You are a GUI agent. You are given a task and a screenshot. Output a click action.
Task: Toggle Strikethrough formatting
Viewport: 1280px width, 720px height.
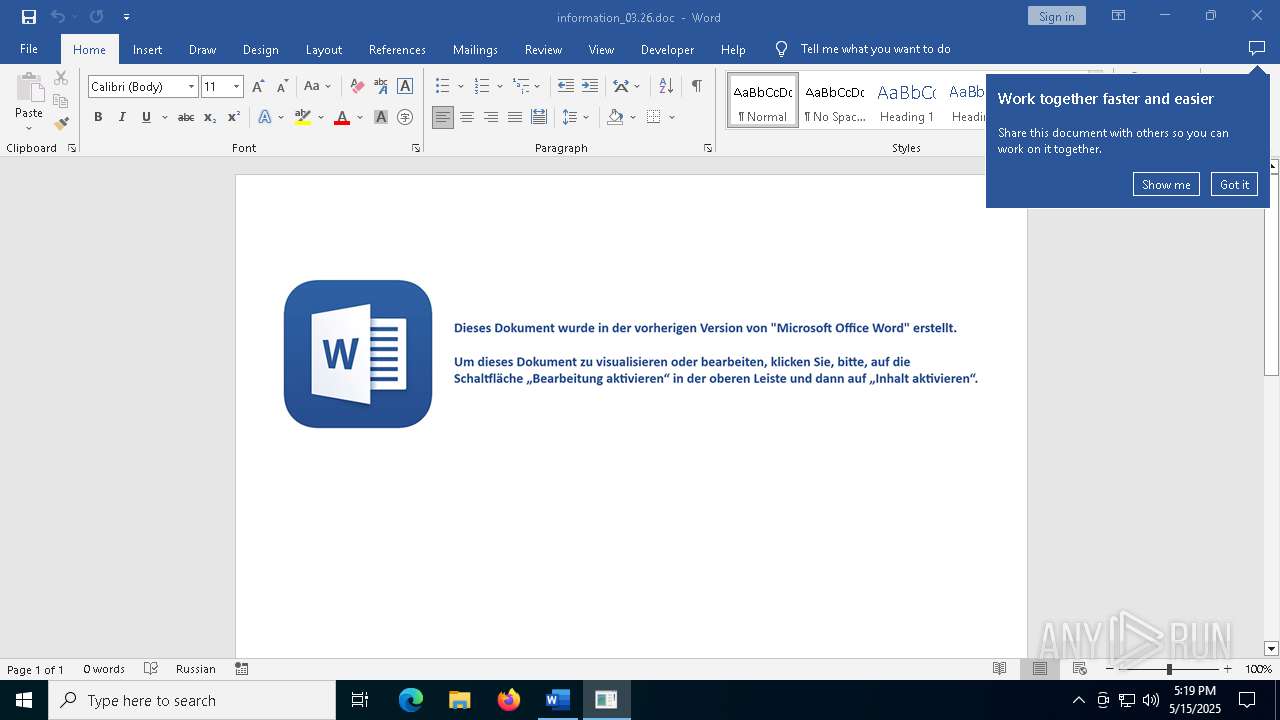click(x=186, y=117)
